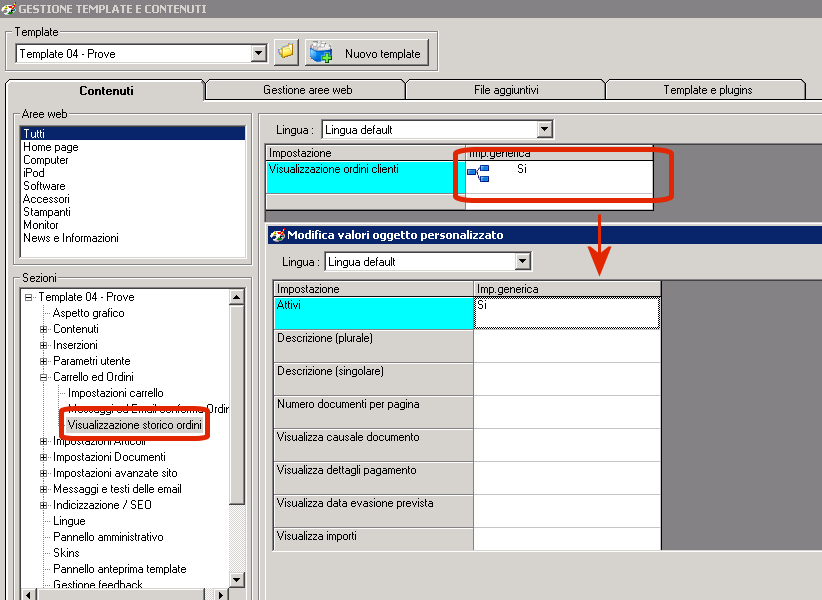The image size is (822, 600).
Task: Click scroll down arrow of Sezioni tree
Action: click(236, 580)
